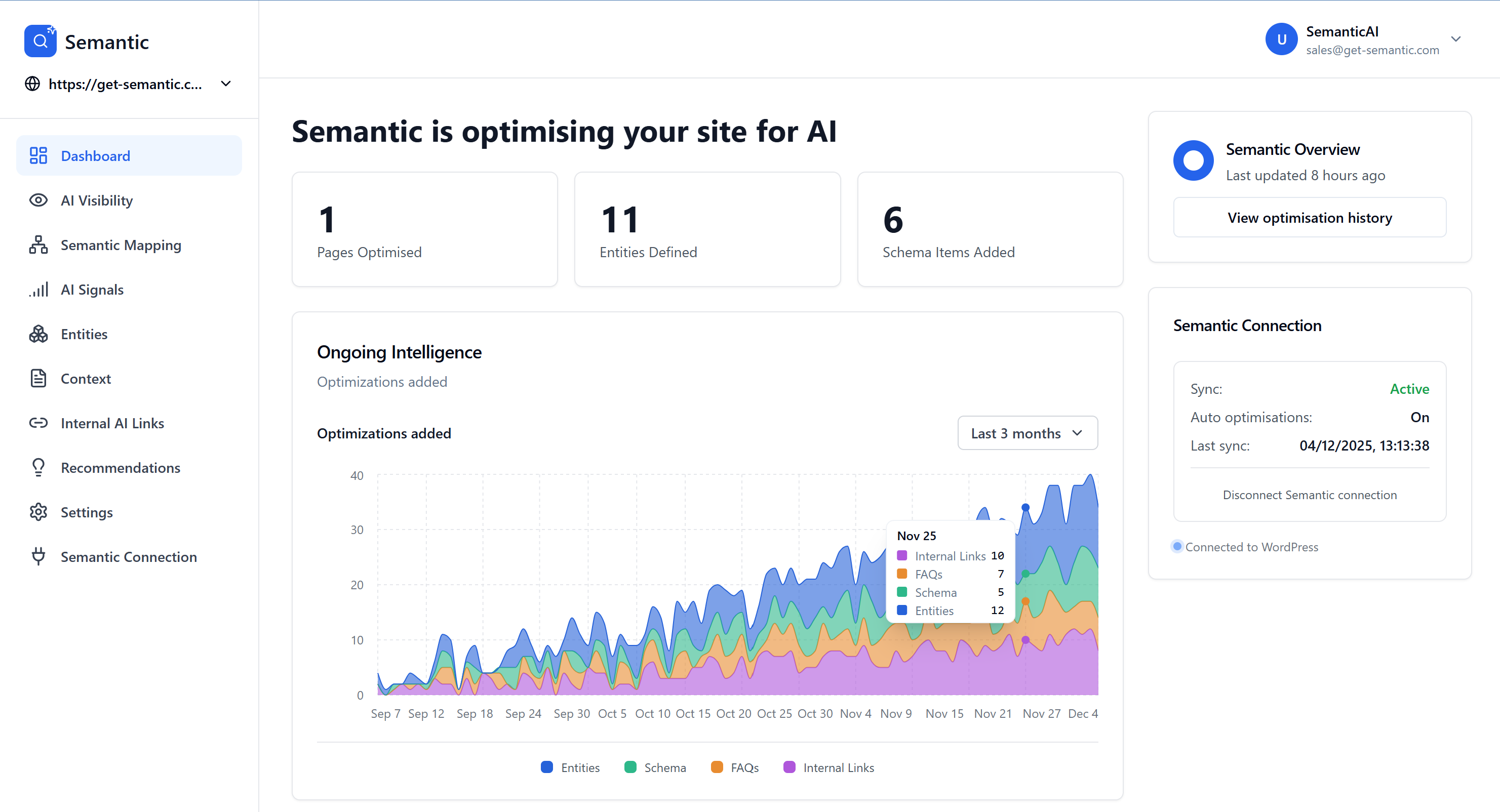The image size is (1500, 812).
Task: Click the Semantic logo icon at top left
Action: pyautogui.click(x=40, y=40)
